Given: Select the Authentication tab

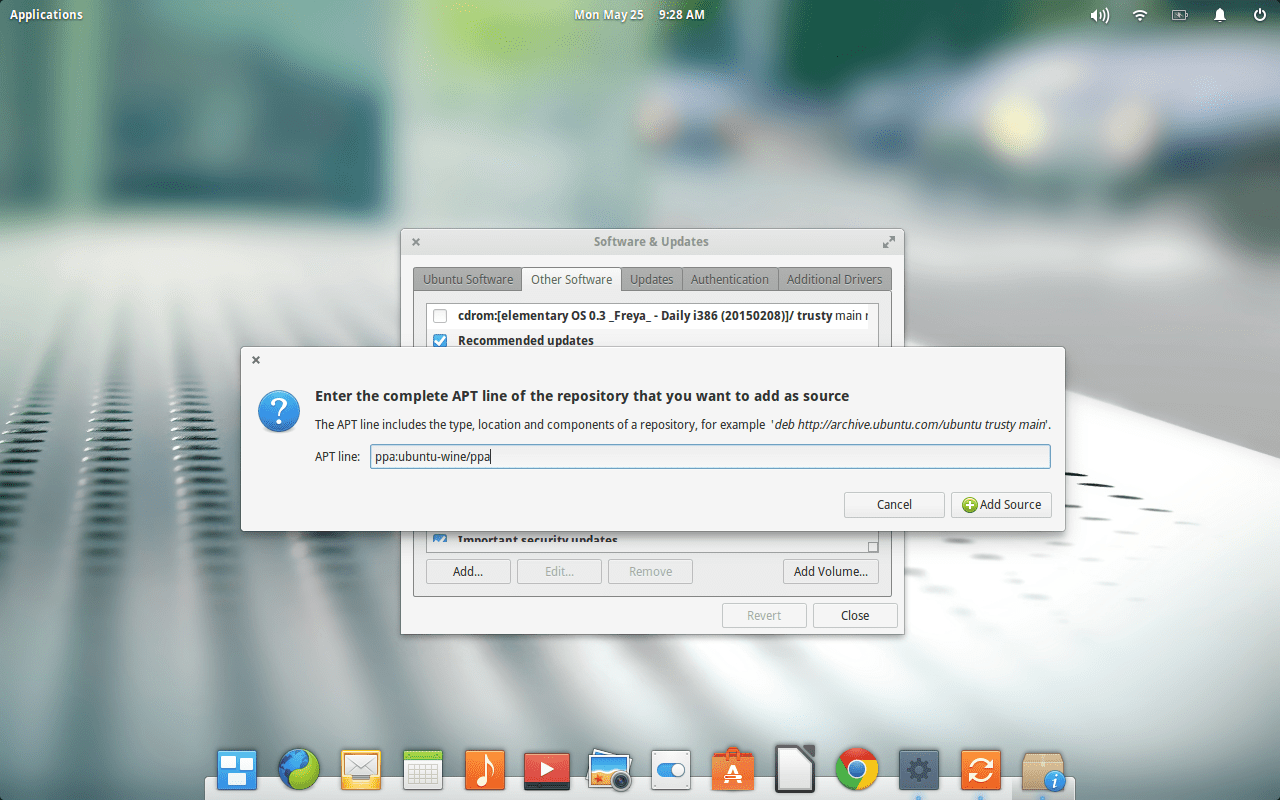Looking at the screenshot, I should click(730, 279).
